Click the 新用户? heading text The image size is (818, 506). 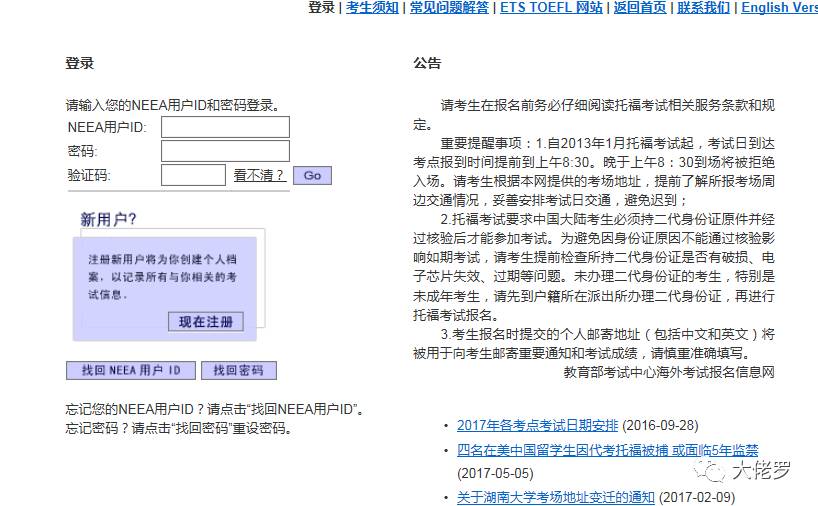108,220
